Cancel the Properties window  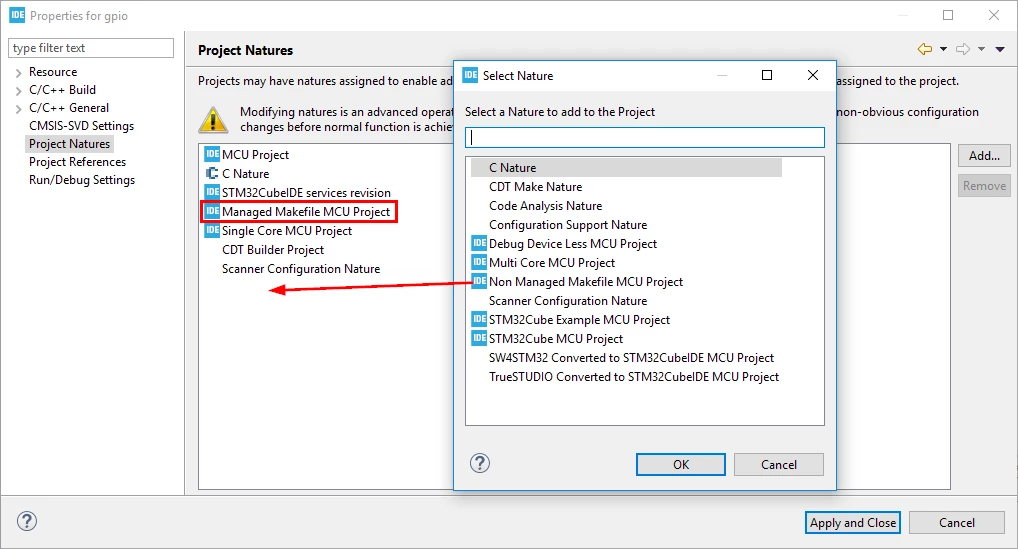click(x=956, y=522)
